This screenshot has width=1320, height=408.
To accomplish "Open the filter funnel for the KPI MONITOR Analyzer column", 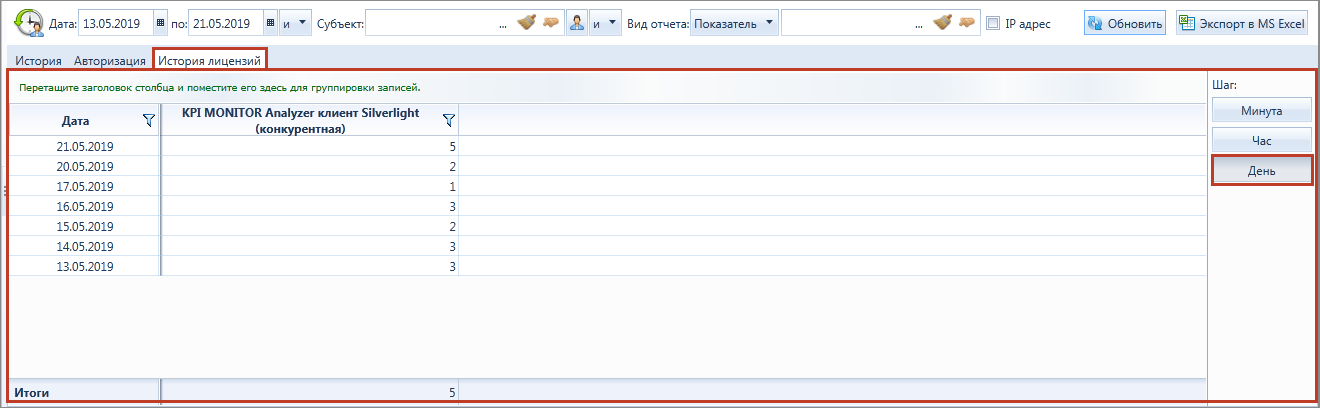I will 449,120.
